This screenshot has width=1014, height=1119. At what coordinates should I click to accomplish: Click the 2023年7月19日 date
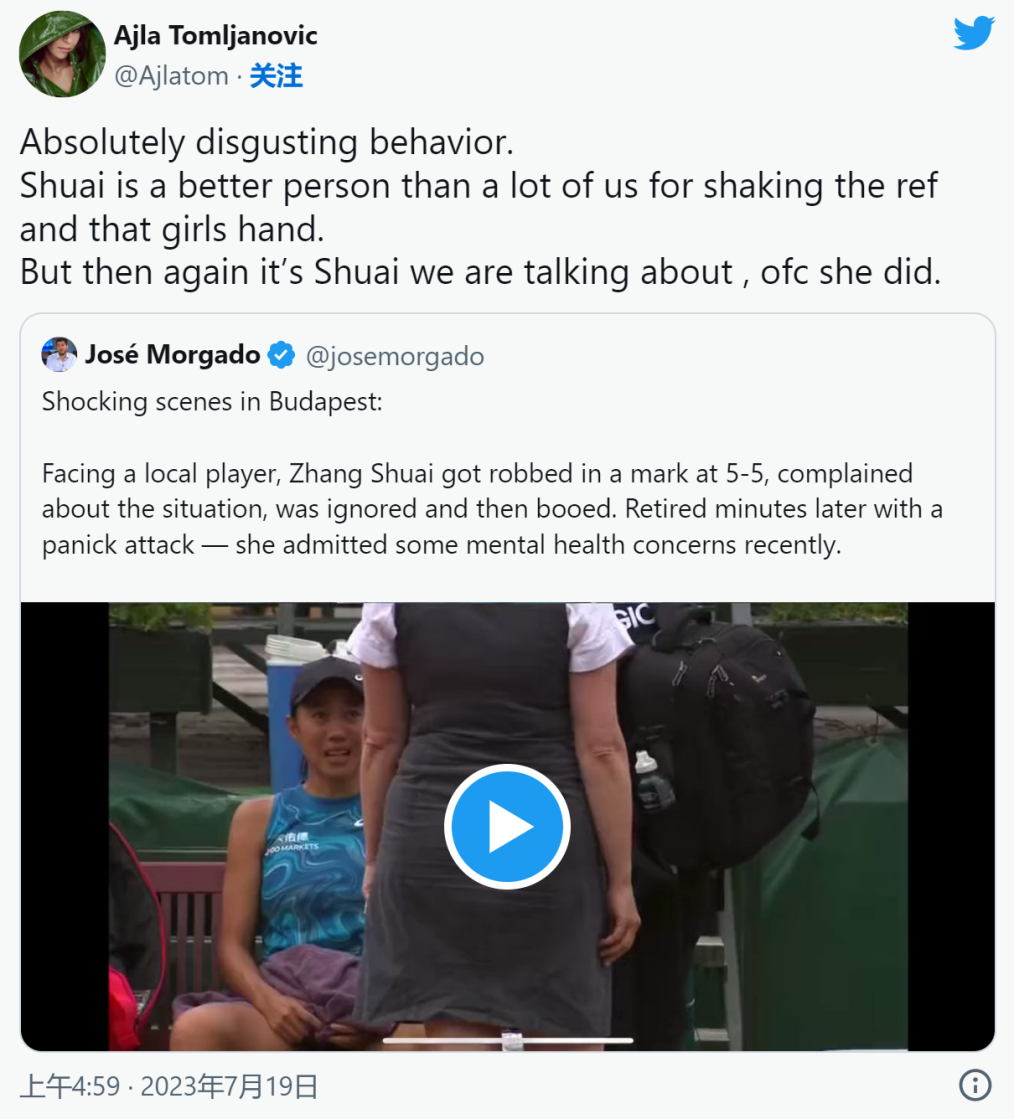click(x=229, y=1086)
